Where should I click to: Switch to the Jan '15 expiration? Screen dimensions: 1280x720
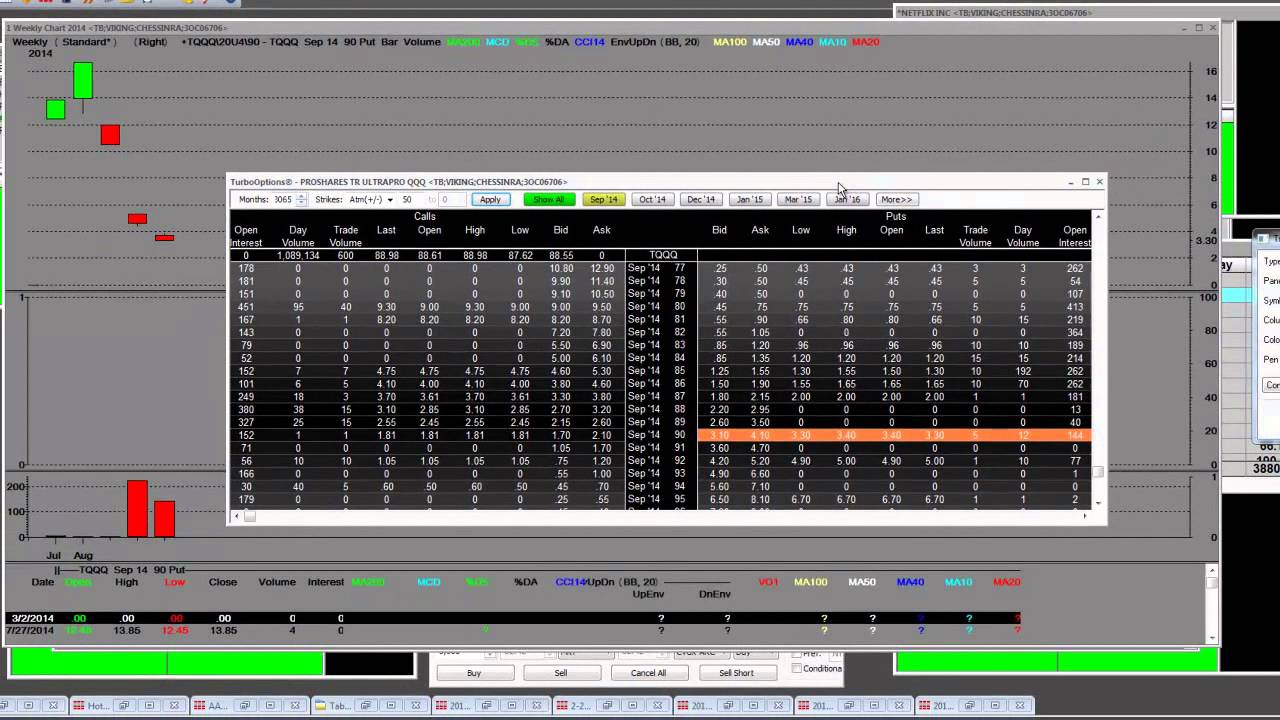pos(750,199)
